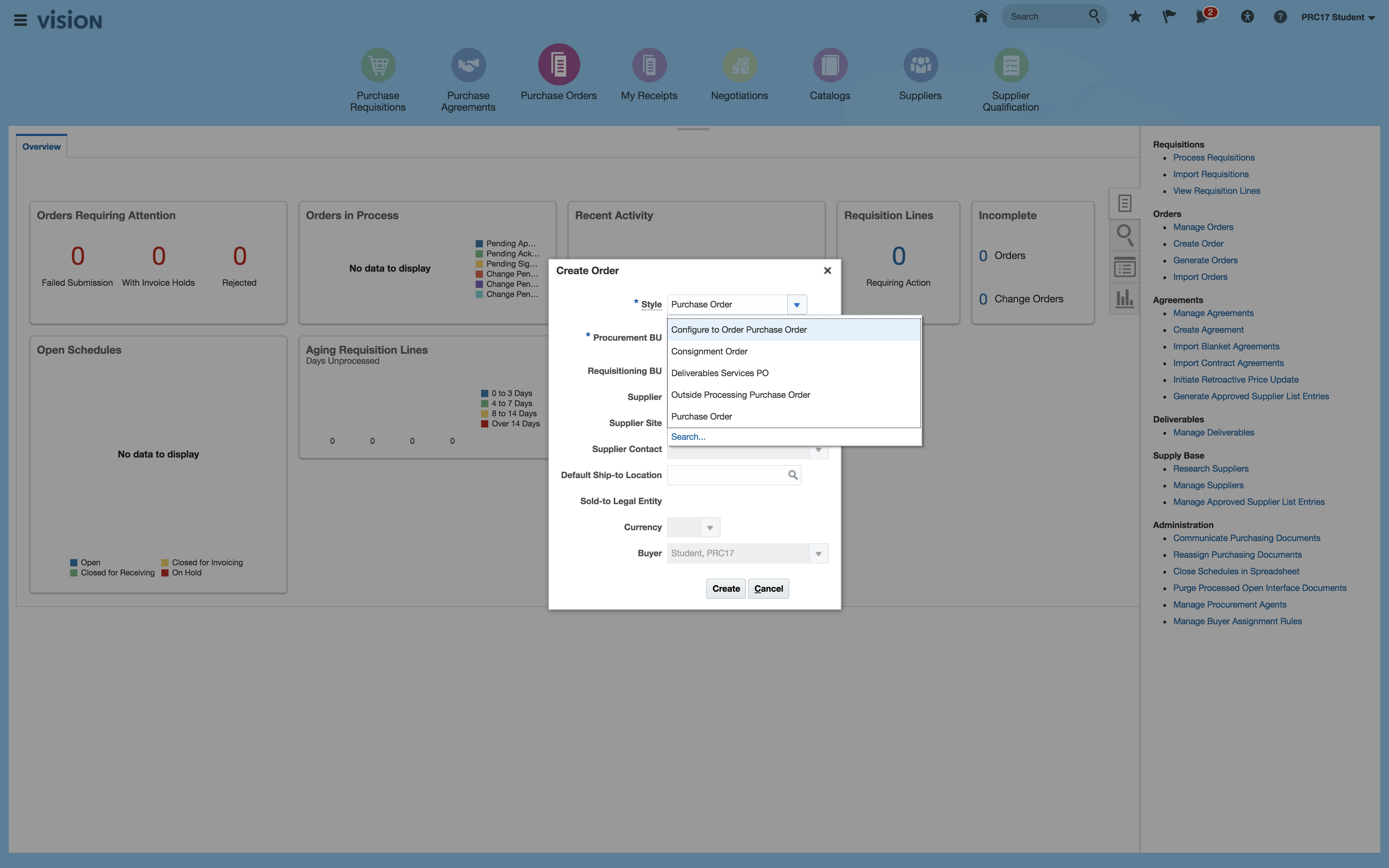Open the Negotiations springboard icon
1389x868 pixels.
[x=739, y=65]
